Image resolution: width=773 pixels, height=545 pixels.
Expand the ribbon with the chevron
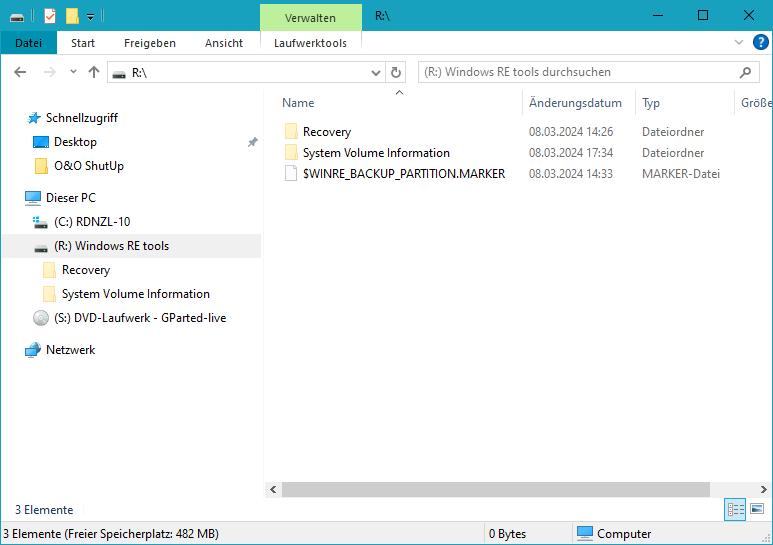tap(738, 42)
